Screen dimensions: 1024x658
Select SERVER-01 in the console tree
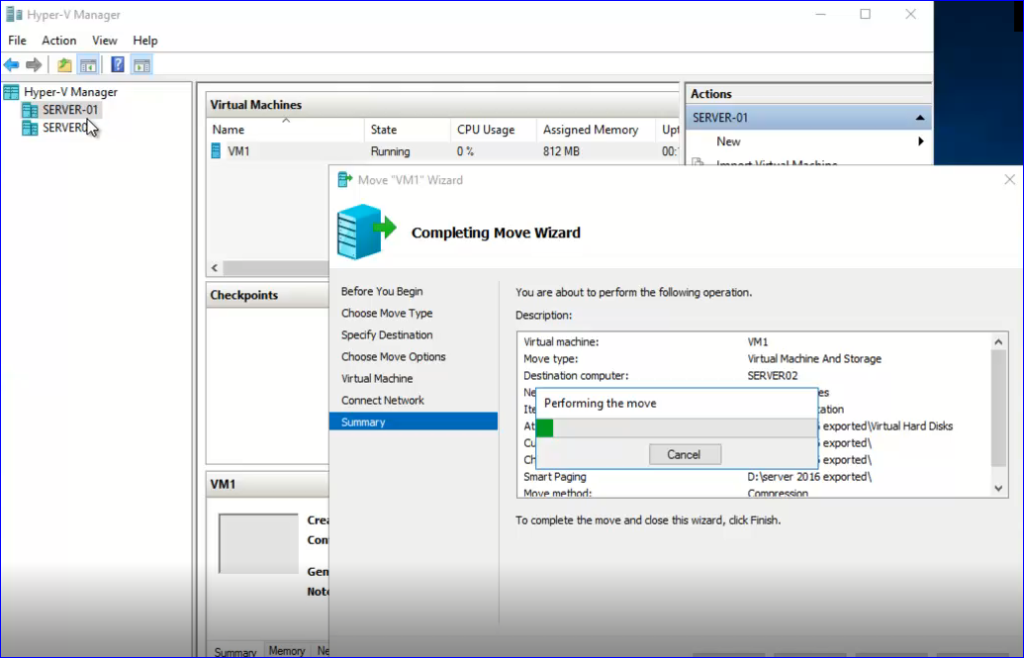tap(70, 110)
